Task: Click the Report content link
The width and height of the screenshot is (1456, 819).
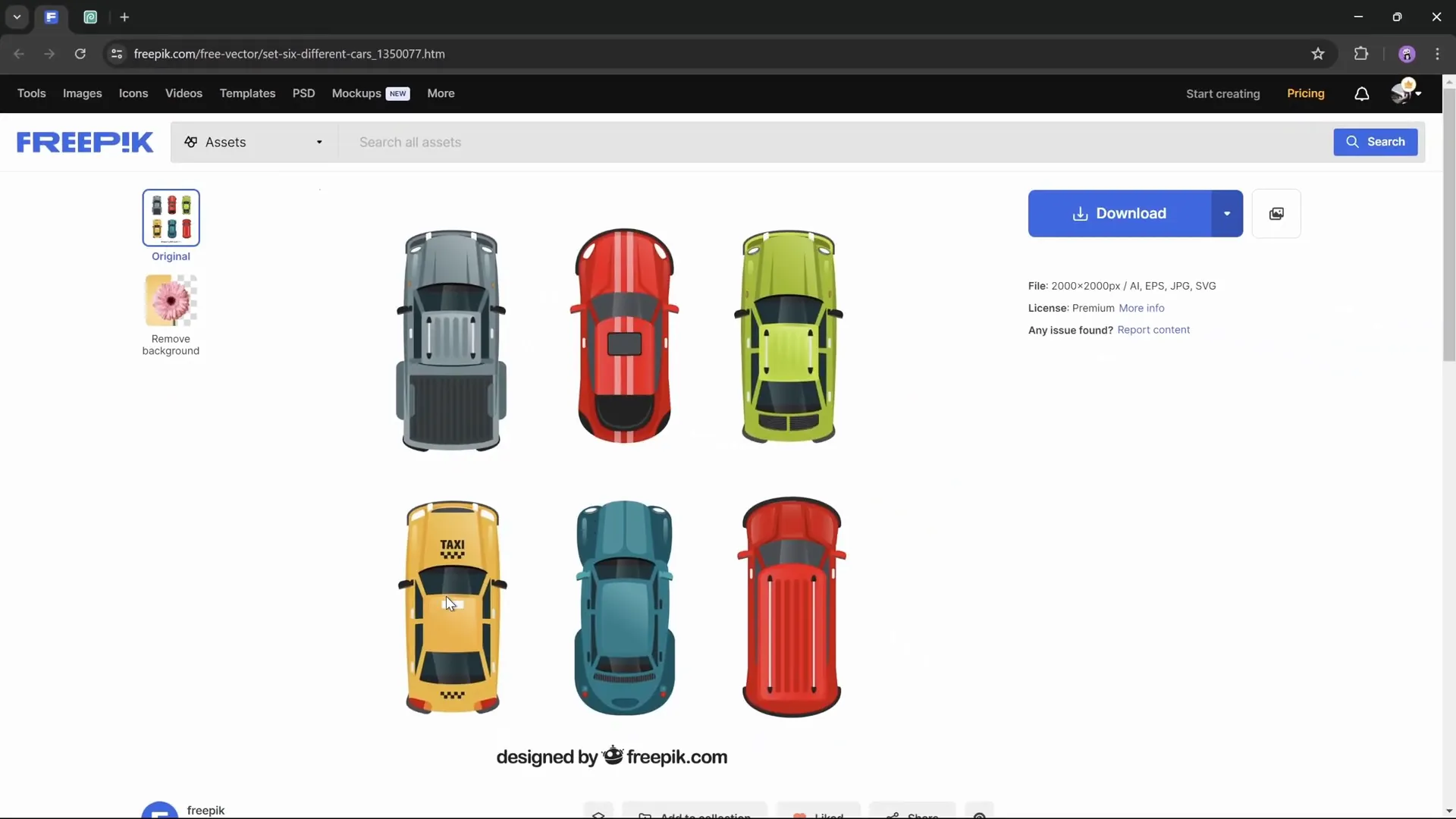Action: 1153,330
